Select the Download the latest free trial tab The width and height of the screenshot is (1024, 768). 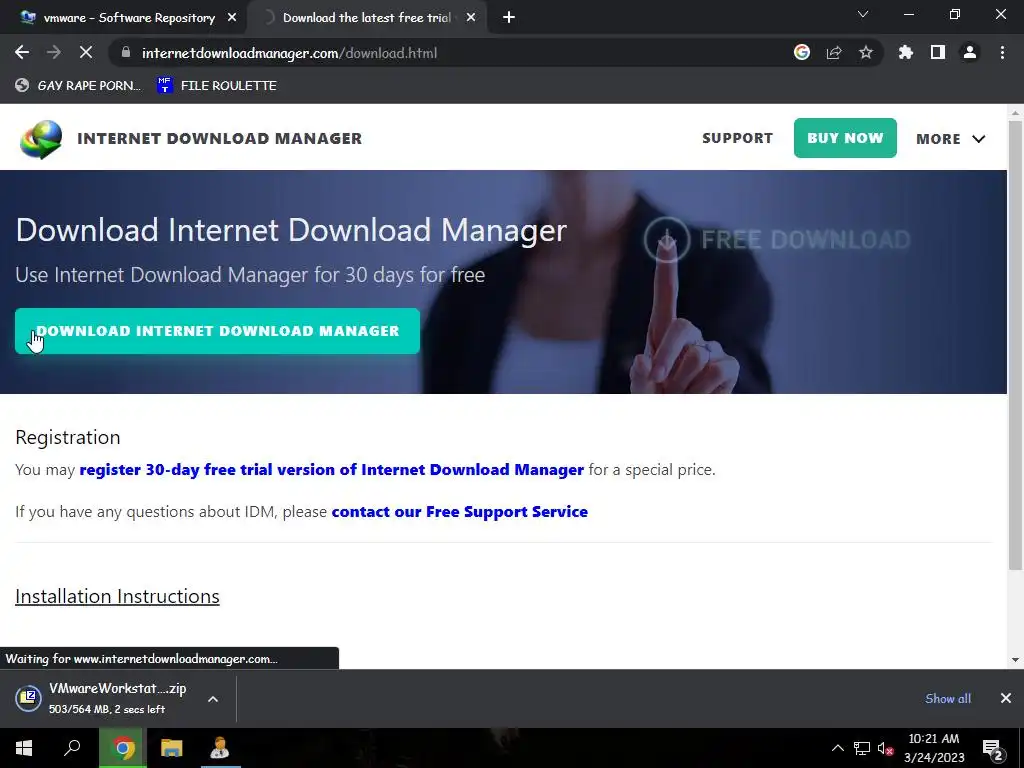[x=366, y=18]
